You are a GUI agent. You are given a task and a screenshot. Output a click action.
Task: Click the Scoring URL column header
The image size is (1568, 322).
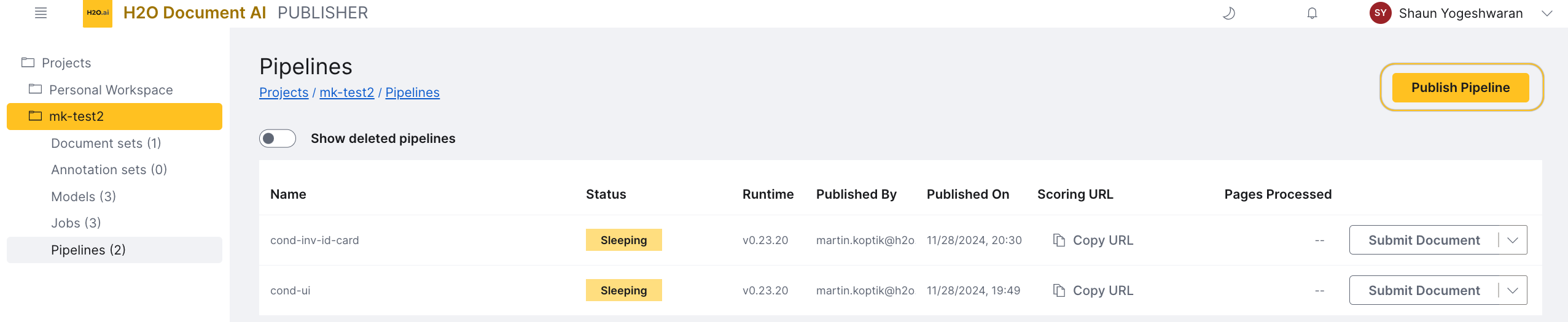pos(1075,194)
